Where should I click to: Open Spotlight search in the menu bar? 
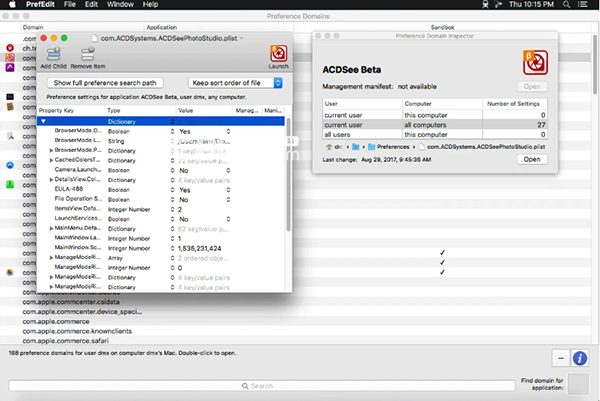click(567, 5)
